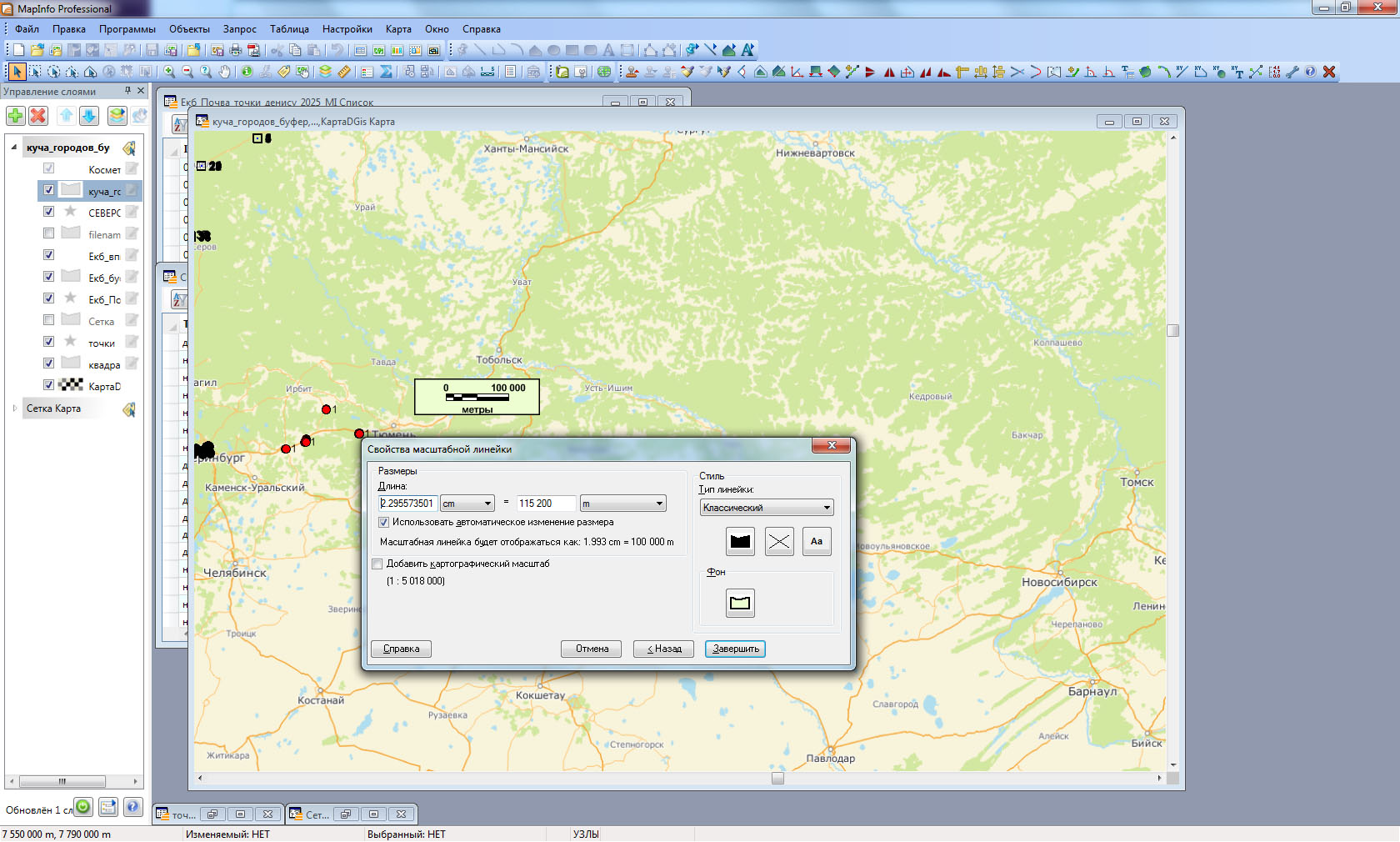Viewport: 1400px width, 842px height.
Task: Open the scale bar background color swatch
Action: (740, 603)
